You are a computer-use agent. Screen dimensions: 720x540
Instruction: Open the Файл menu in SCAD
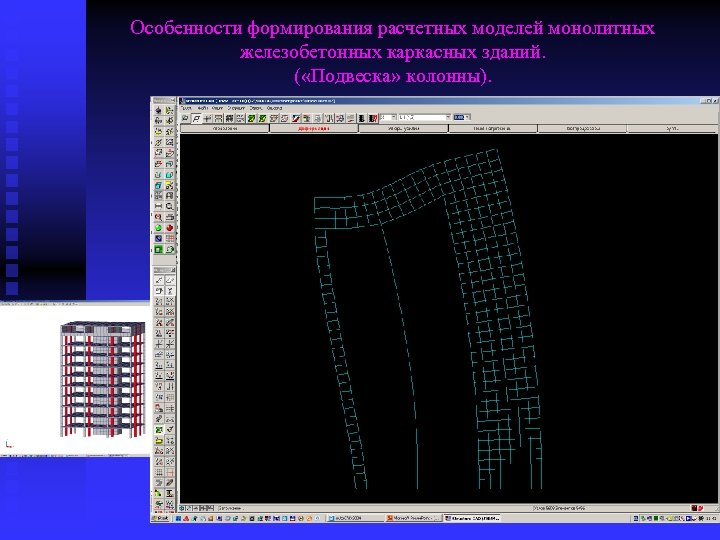[202, 108]
